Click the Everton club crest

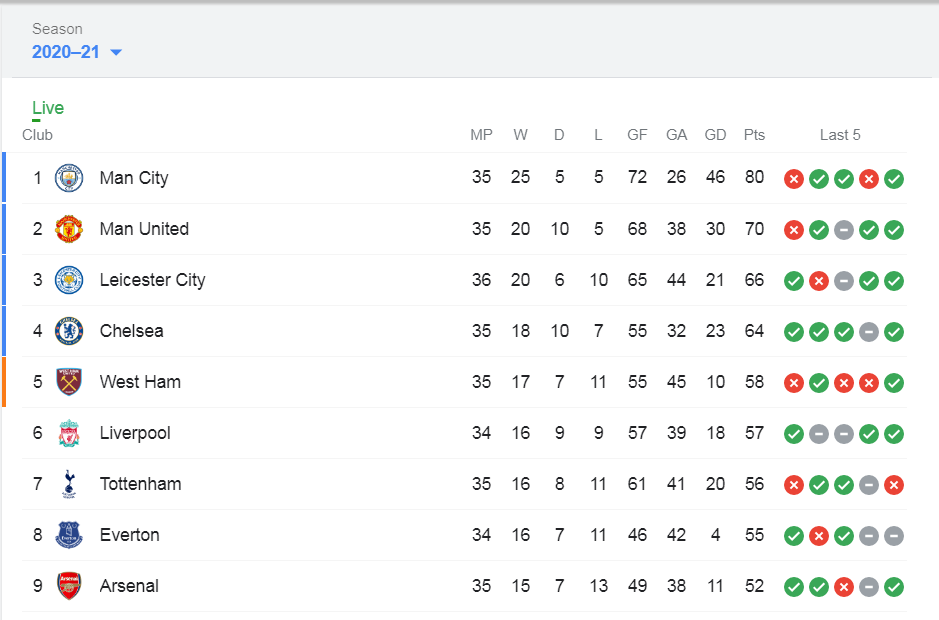click(69, 535)
